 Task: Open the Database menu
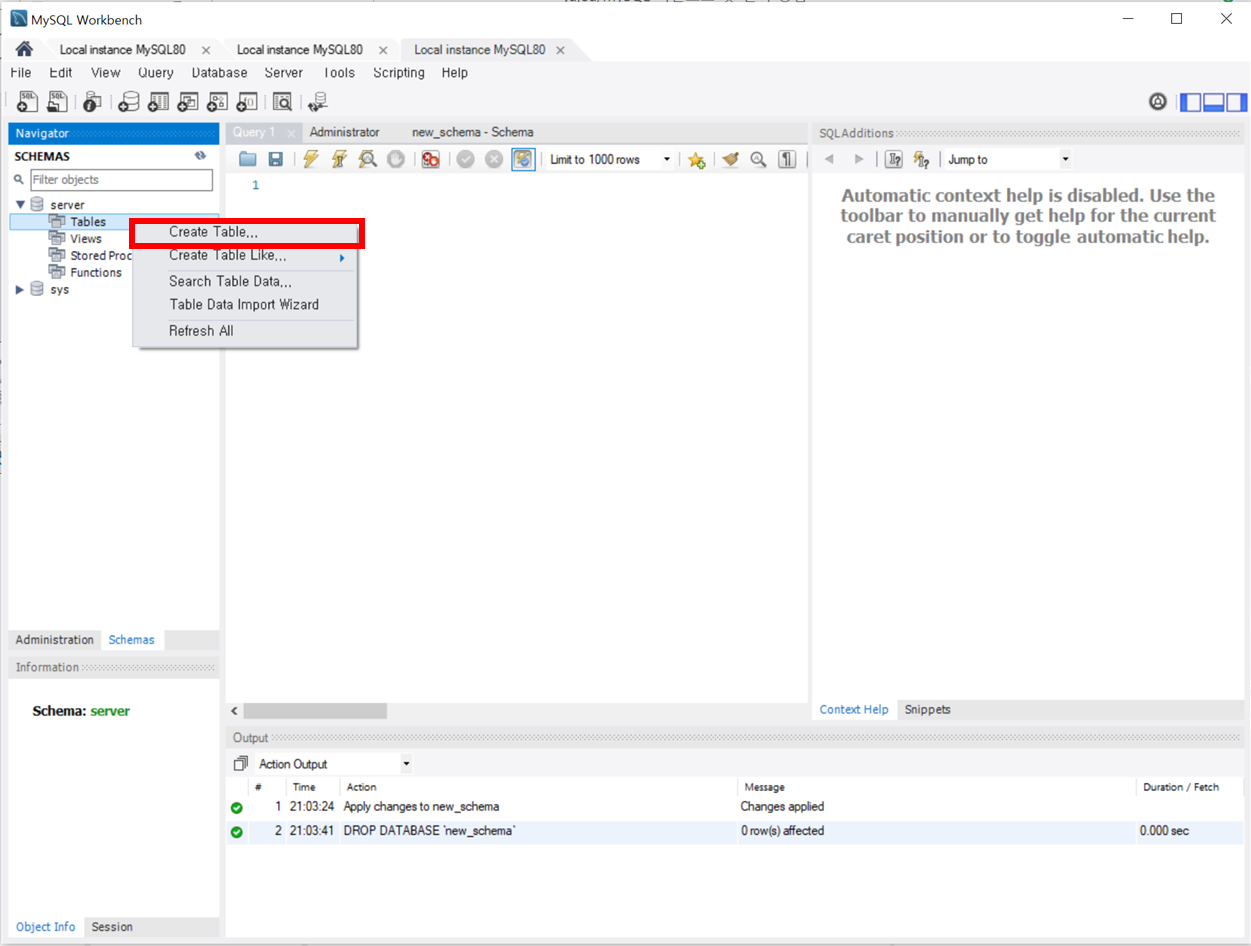pos(220,72)
